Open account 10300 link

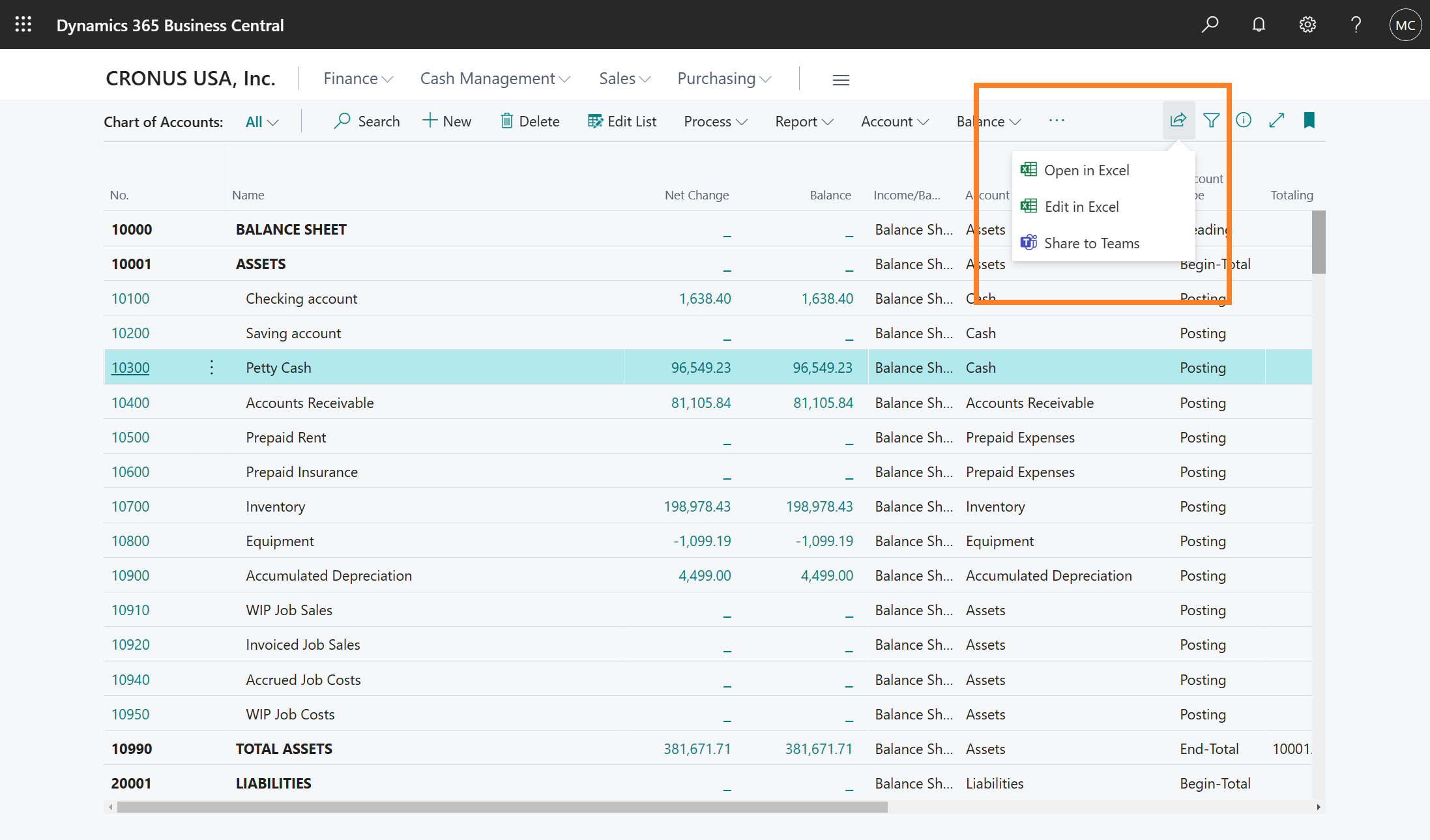pos(130,368)
